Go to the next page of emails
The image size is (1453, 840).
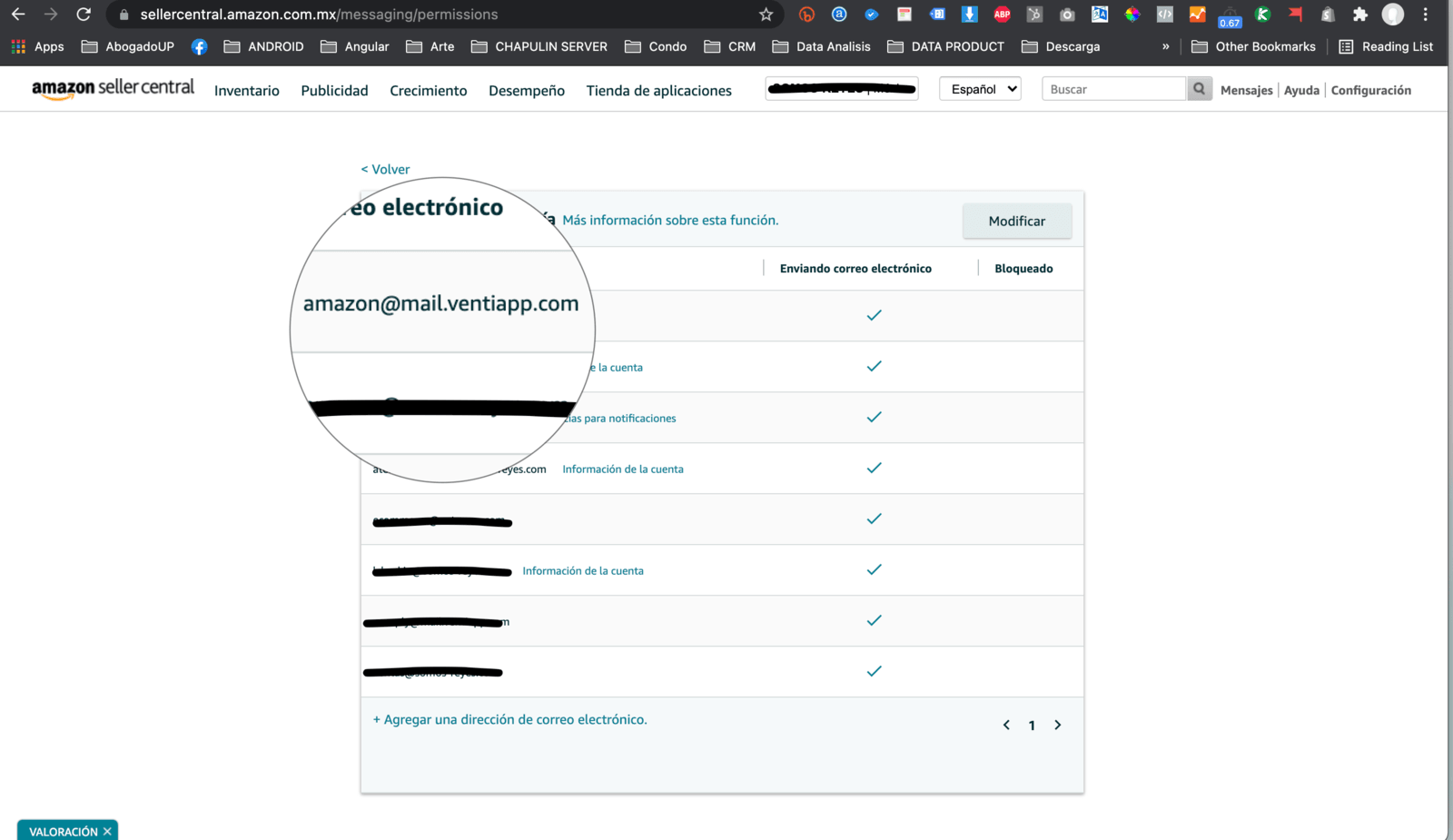point(1058,725)
